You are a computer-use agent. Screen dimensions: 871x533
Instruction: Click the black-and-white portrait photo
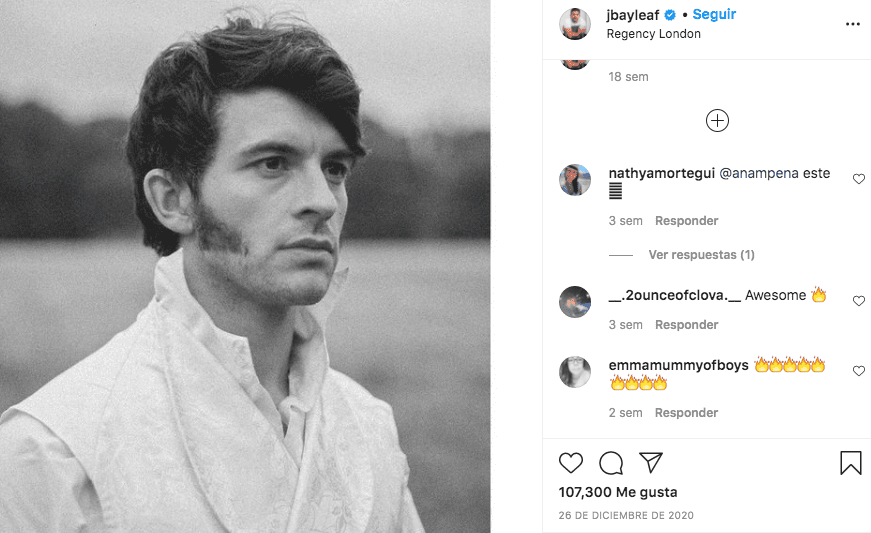(x=245, y=266)
